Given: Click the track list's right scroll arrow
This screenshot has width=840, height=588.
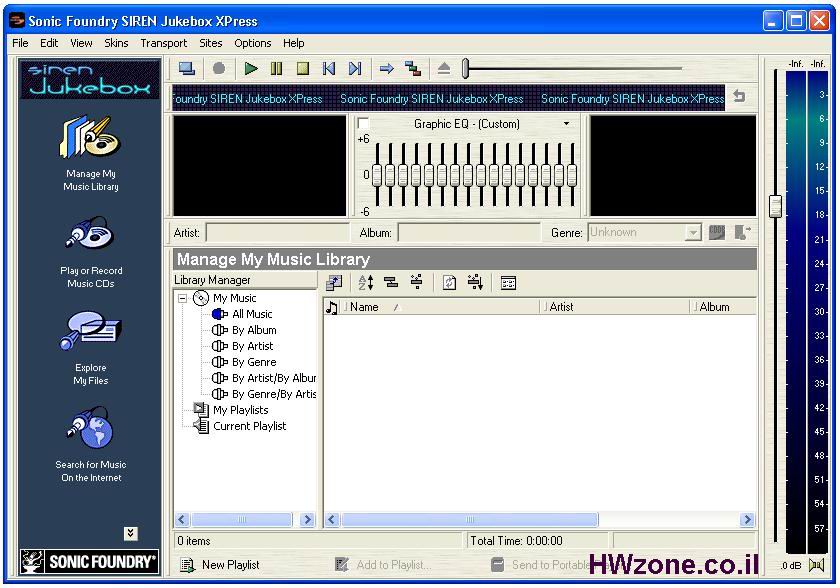Looking at the screenshot, I should click(x=747, y=519).
